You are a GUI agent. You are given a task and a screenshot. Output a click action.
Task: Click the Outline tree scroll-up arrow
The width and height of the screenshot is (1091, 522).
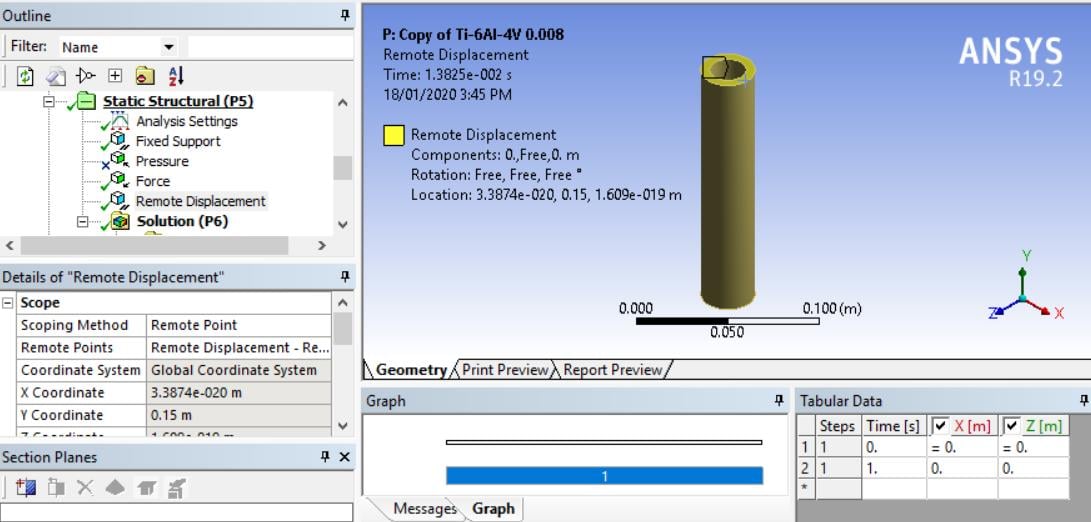coord(342,102)
